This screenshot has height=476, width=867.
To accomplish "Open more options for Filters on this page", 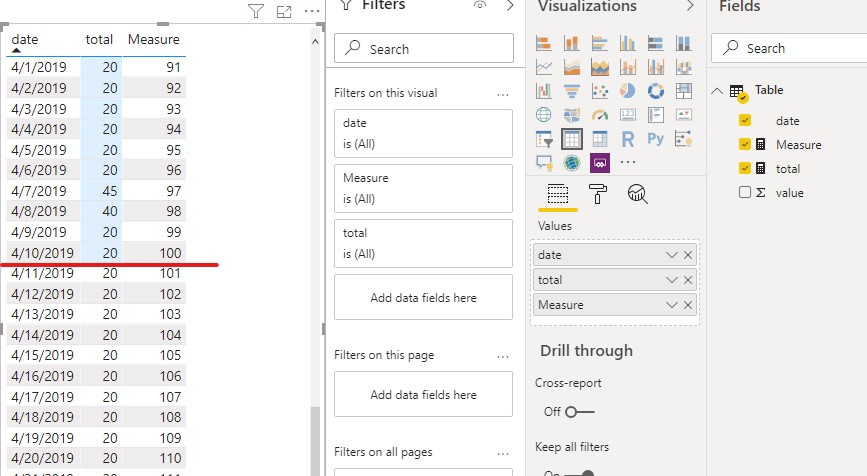I will point(503,357).
